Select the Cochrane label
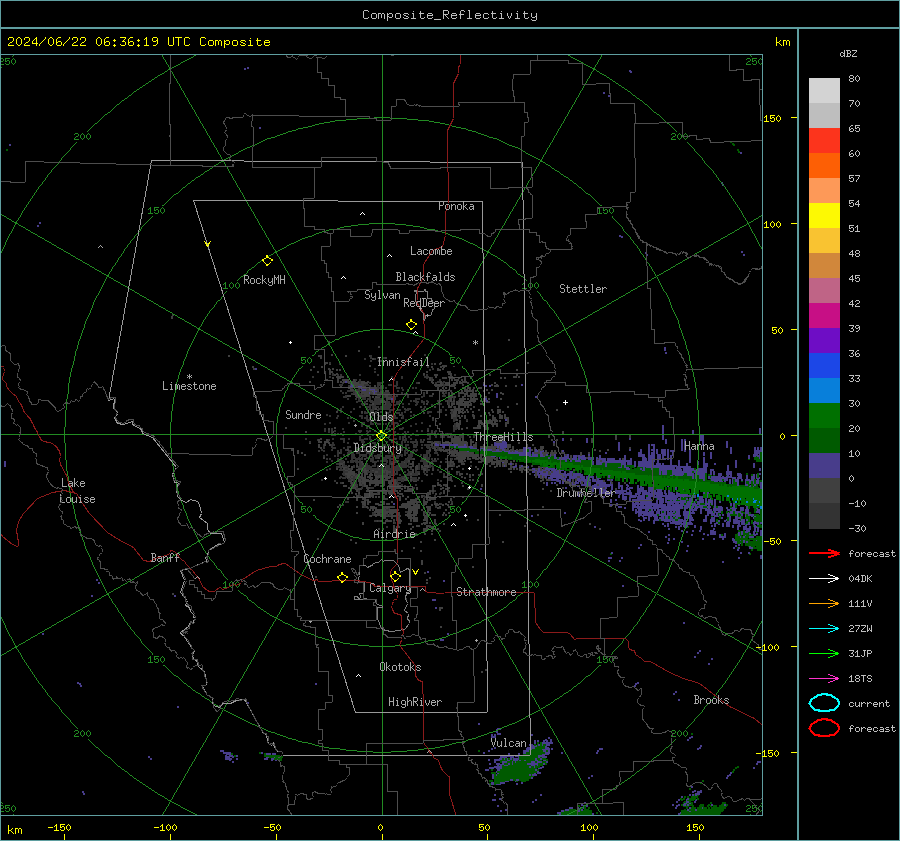 [x=327, y=559]
